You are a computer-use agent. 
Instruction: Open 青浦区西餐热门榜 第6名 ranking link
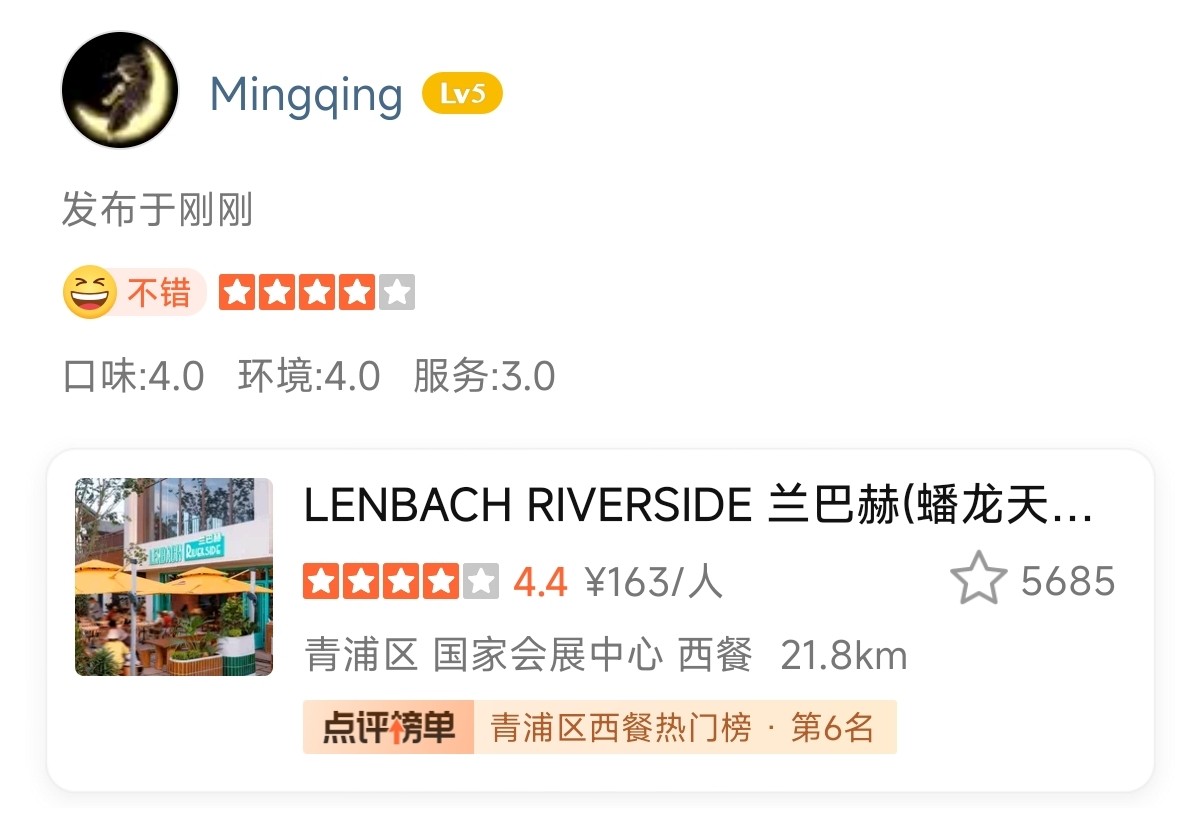[x=683, y=728]
